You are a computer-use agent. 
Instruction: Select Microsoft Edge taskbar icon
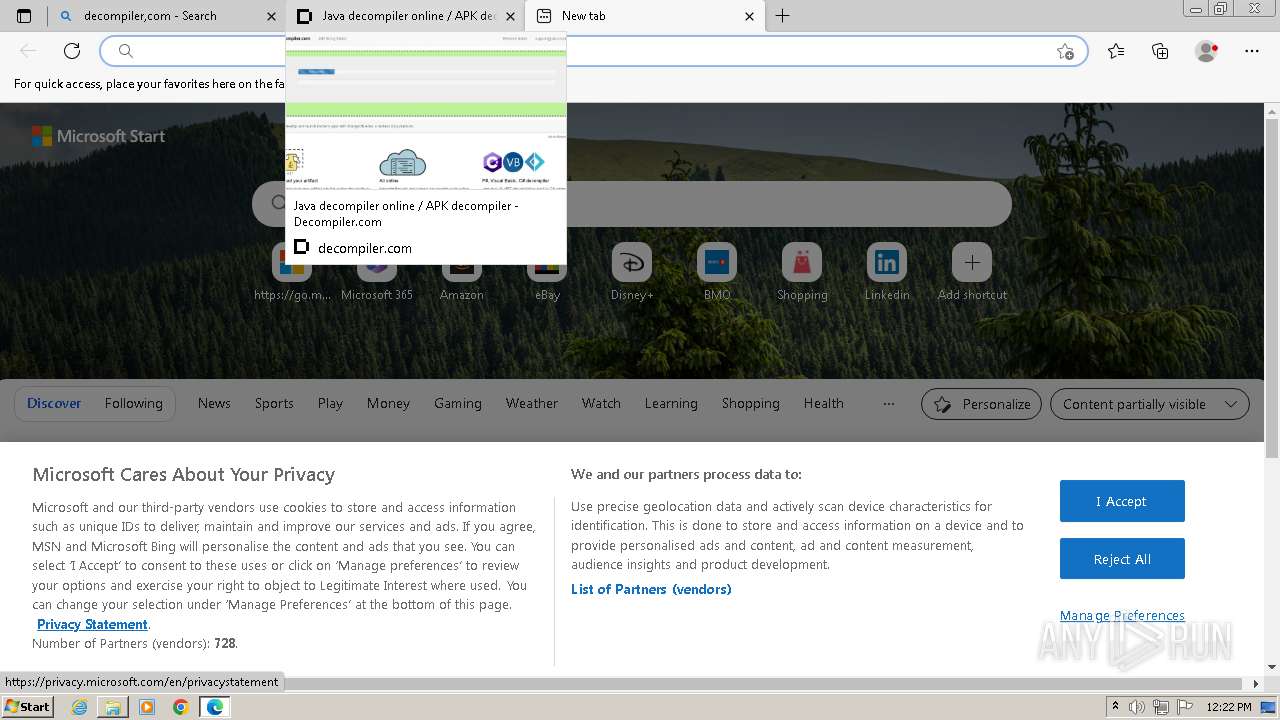pos(214,707)
